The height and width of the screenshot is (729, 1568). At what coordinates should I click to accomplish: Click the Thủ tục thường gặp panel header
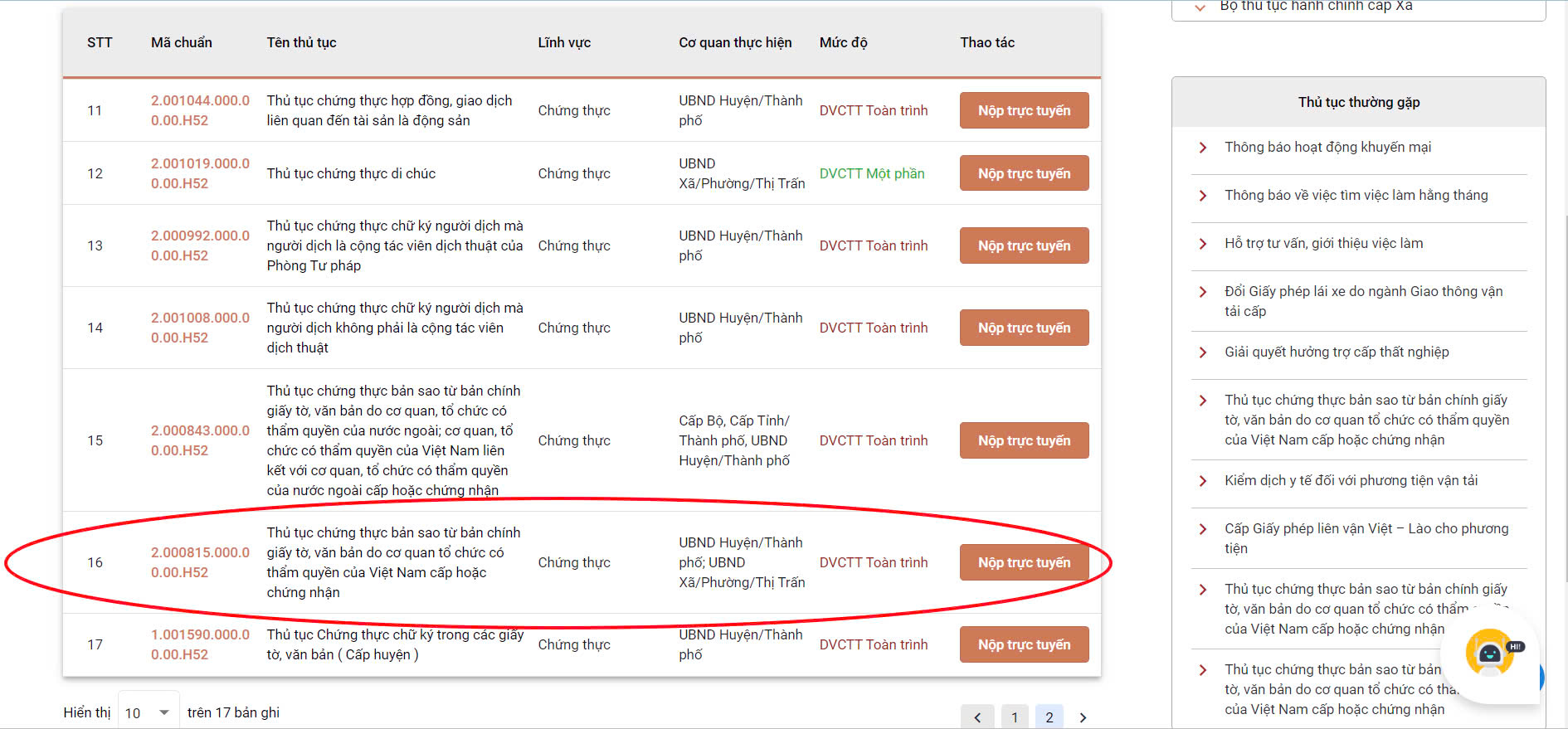pos(1359,102)
